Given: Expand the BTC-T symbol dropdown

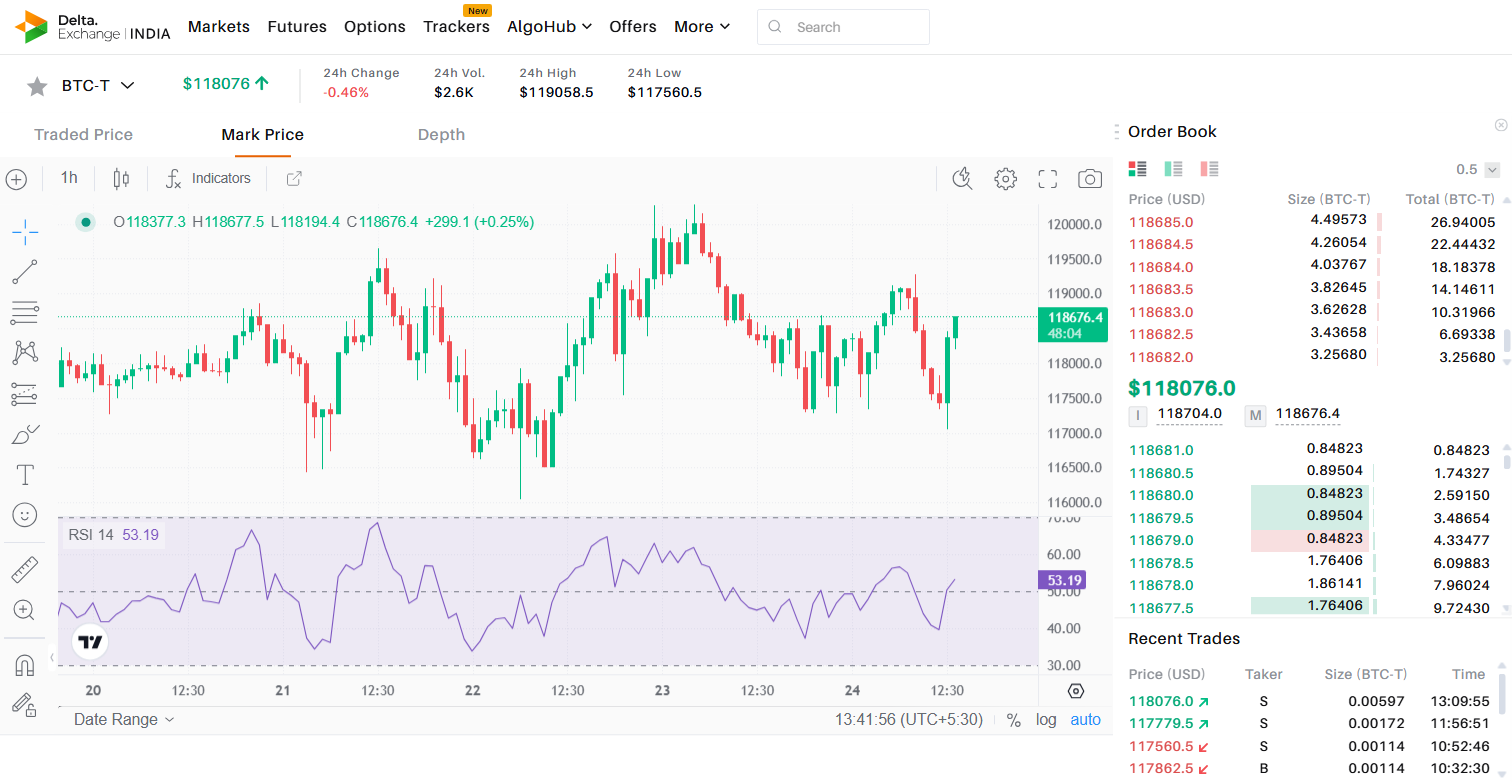Looking at the screenshot, I should click(127, 86).
